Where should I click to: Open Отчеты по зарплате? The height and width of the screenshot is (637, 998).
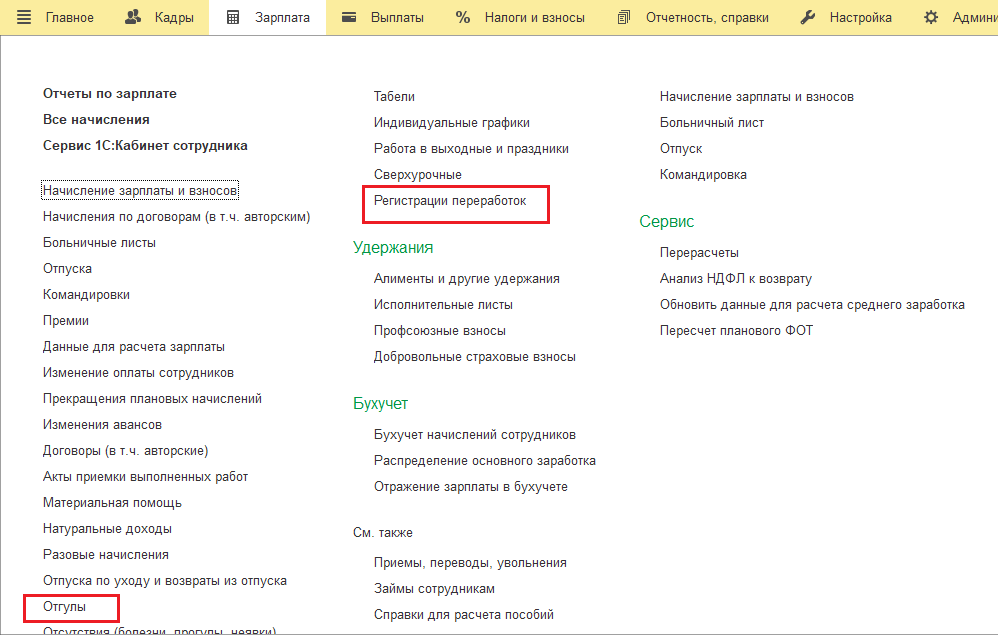pyautogui.click(x=109, y=94)
